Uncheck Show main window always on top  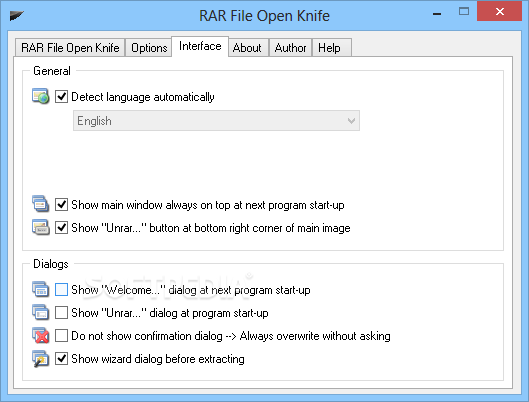coord(61,204)
